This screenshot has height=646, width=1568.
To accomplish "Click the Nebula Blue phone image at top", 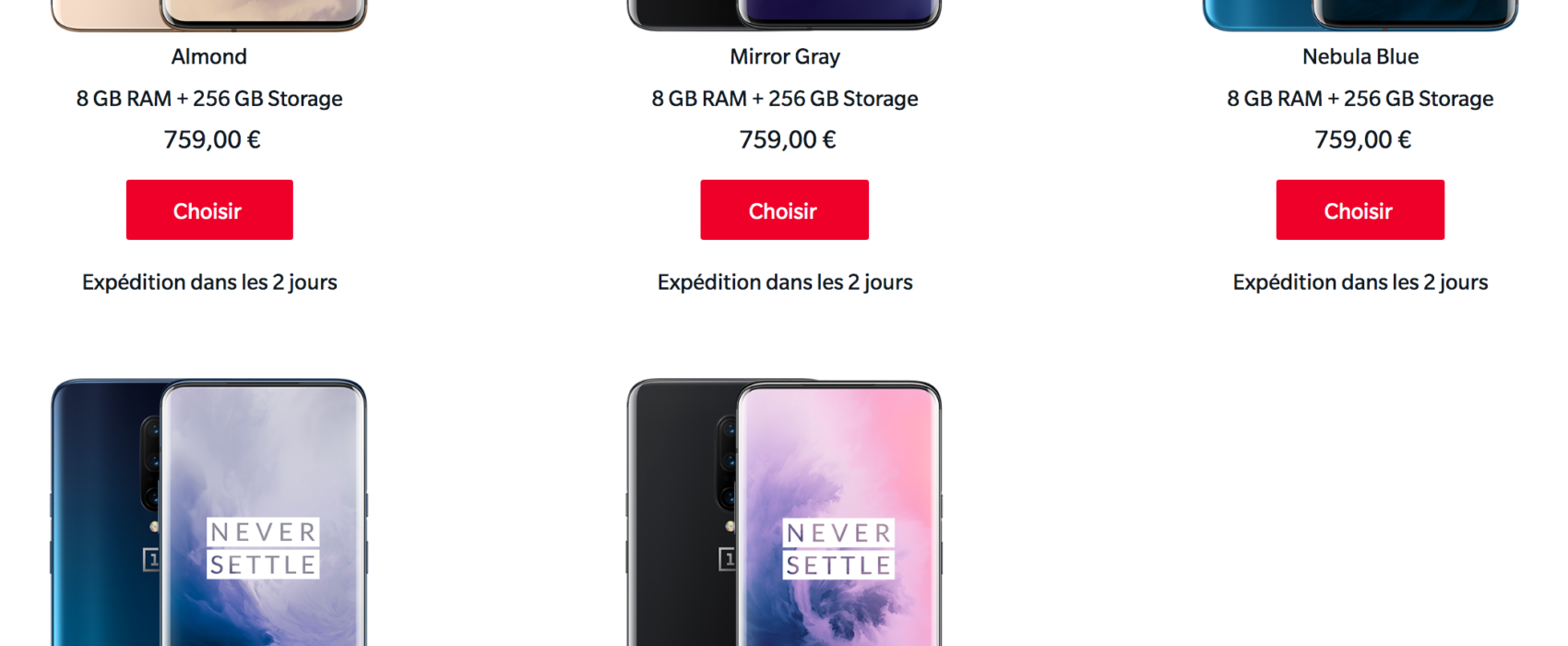I will click(1360, 16).
